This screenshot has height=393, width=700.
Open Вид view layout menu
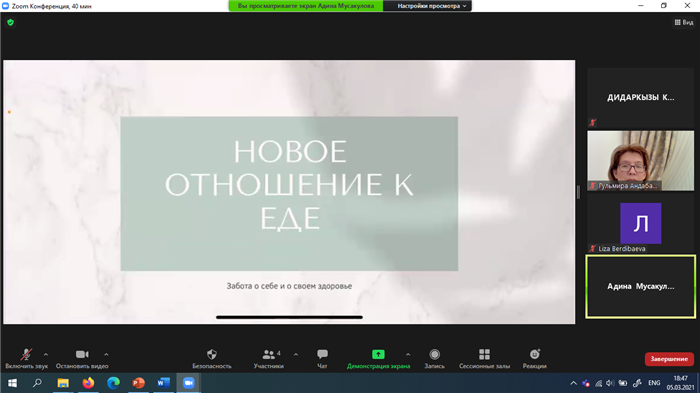684,22
